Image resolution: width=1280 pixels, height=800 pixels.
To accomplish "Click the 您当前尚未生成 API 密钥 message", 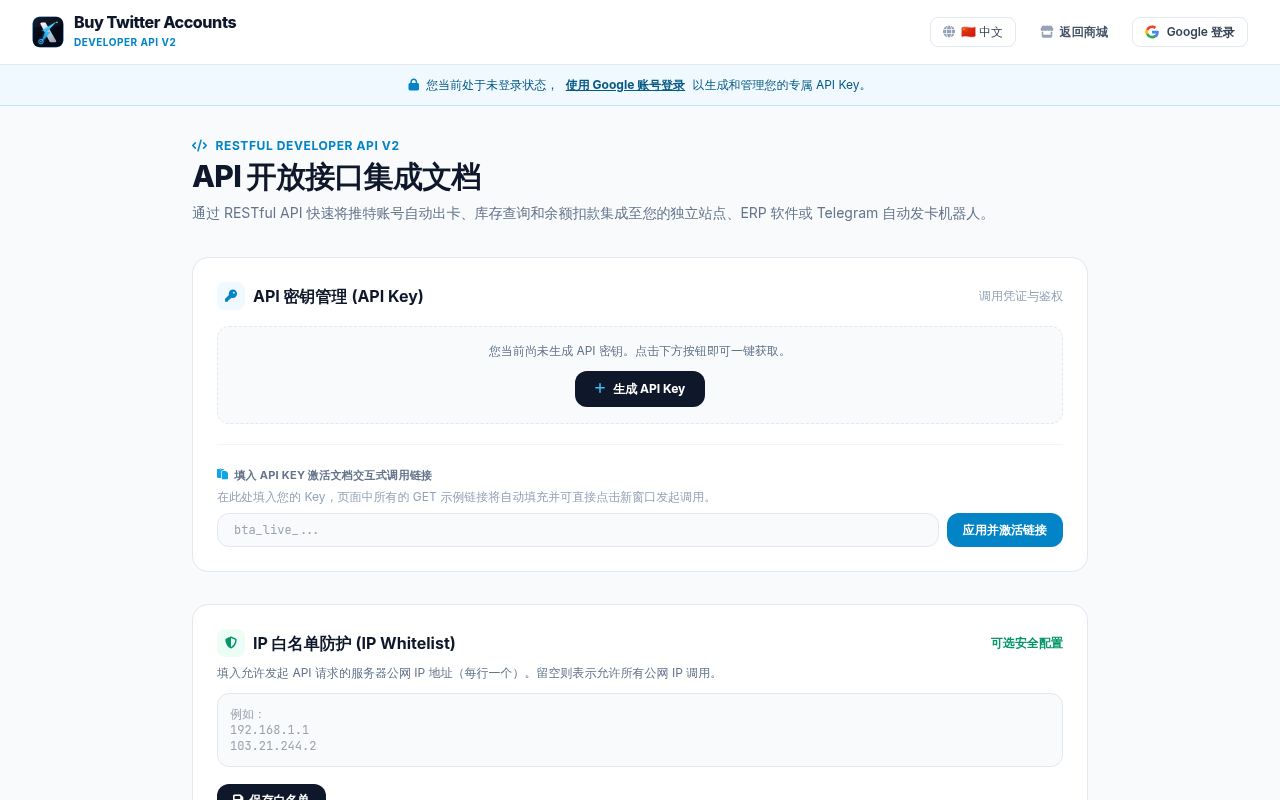I will [640, 351].
